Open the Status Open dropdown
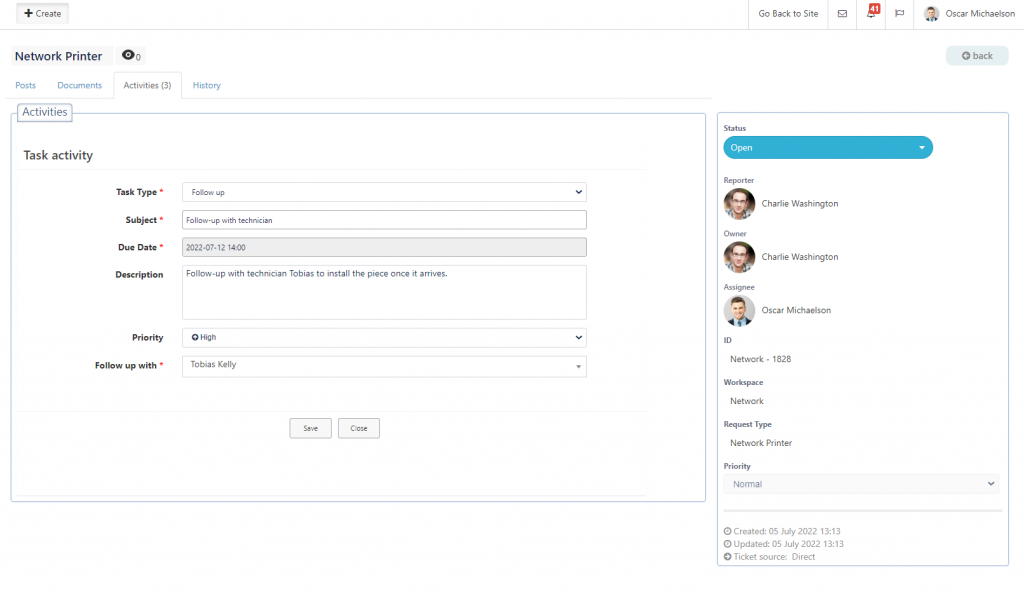This screenshot has height=594, width=1024. (827, 148)
